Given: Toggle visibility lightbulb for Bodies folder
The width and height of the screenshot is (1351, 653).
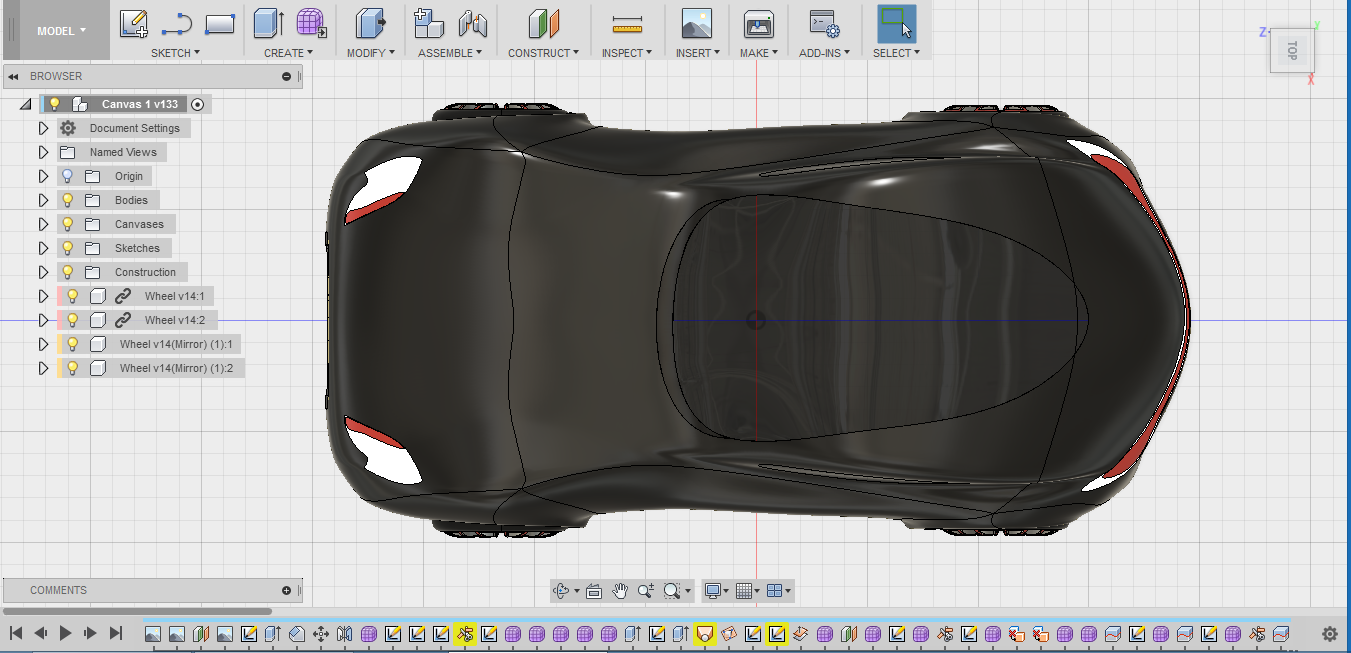Looking at the screenshot, I should (x=68, y=200).
